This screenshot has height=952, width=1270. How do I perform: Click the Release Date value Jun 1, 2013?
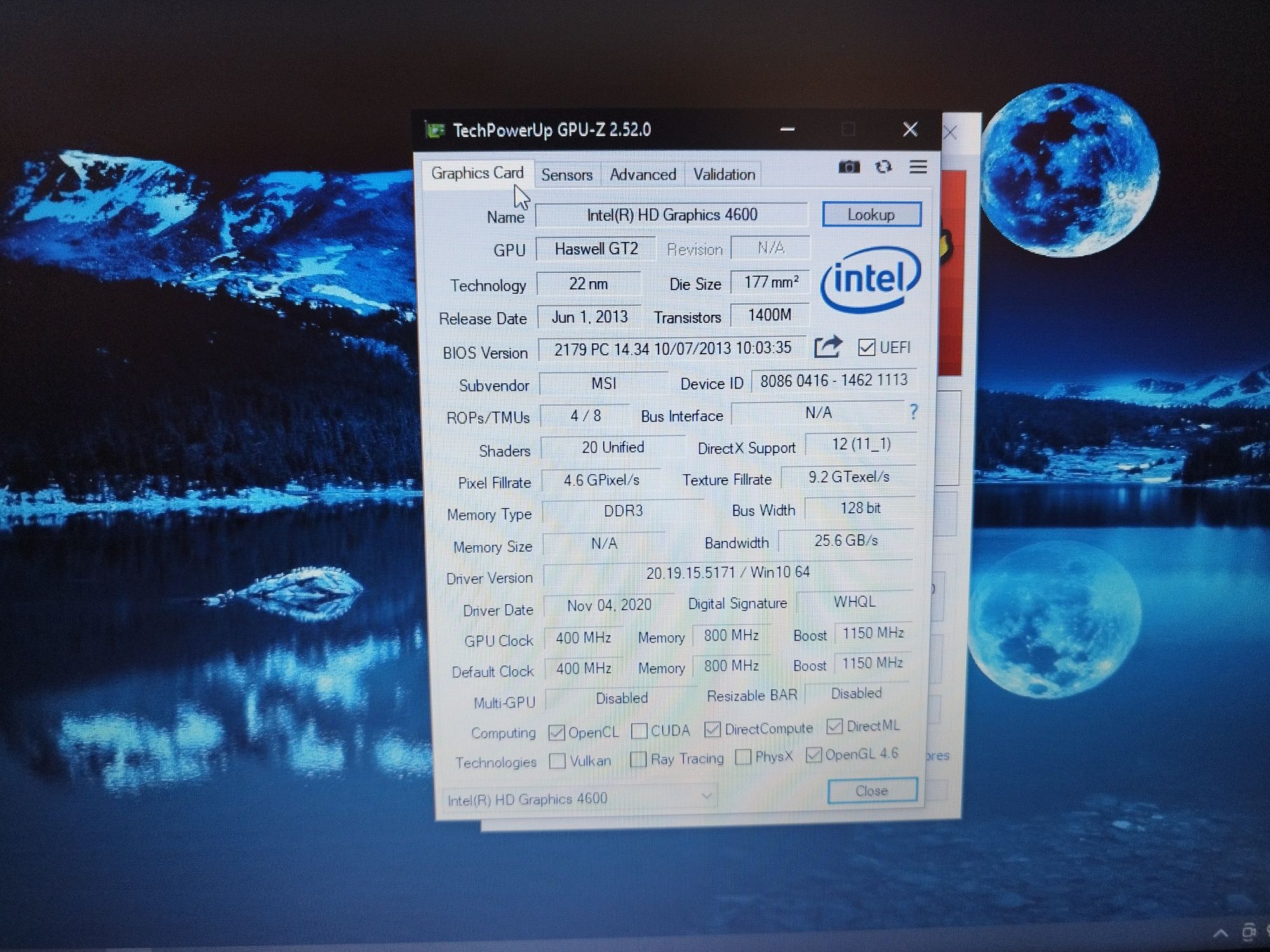(x=589, y=317)
